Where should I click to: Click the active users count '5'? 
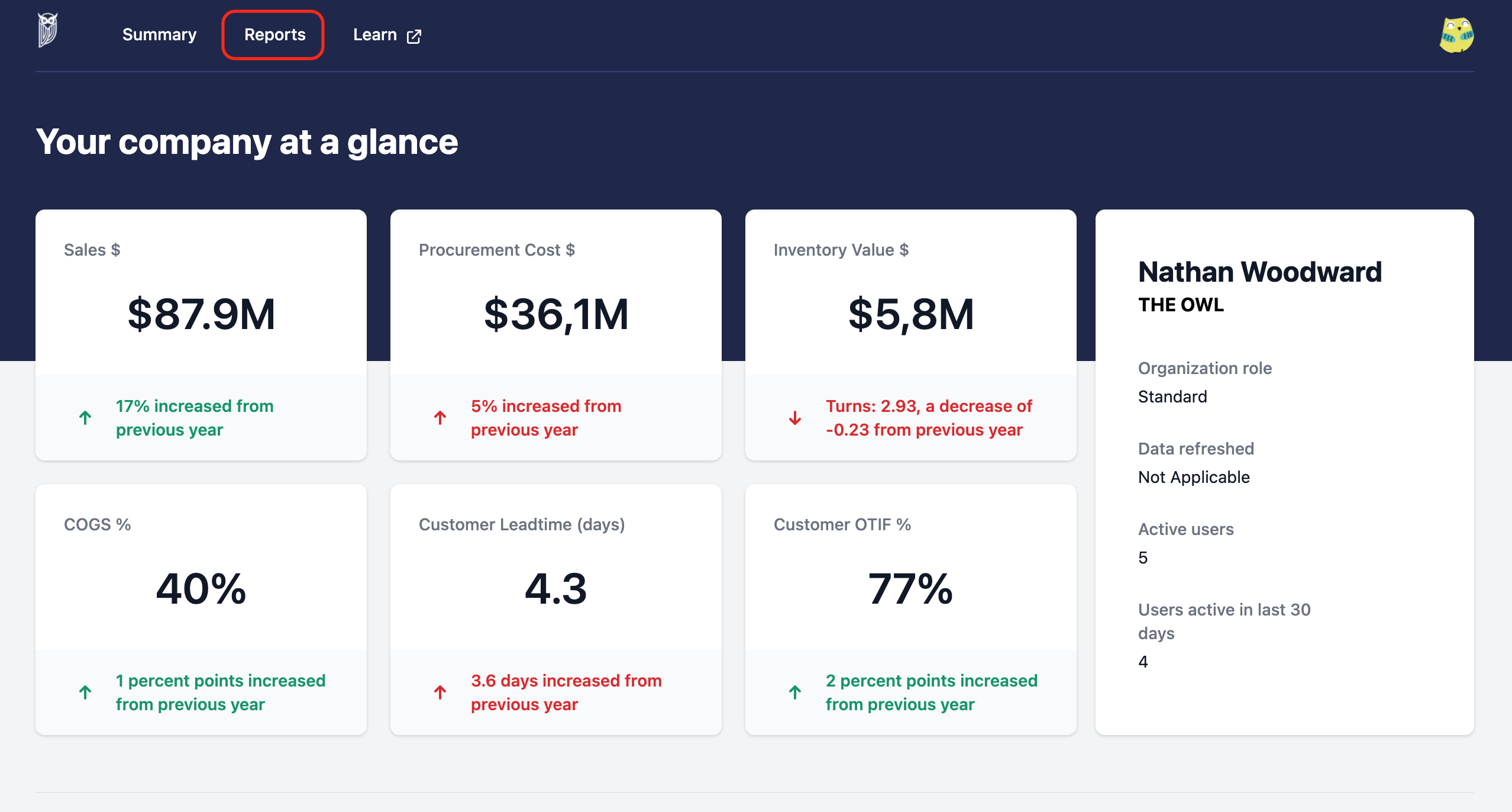[1143, 558]
